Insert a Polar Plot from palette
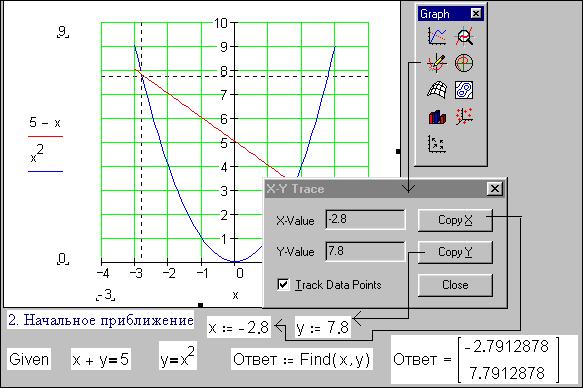This screenshot has height=388, width=583. click(464, 63)
